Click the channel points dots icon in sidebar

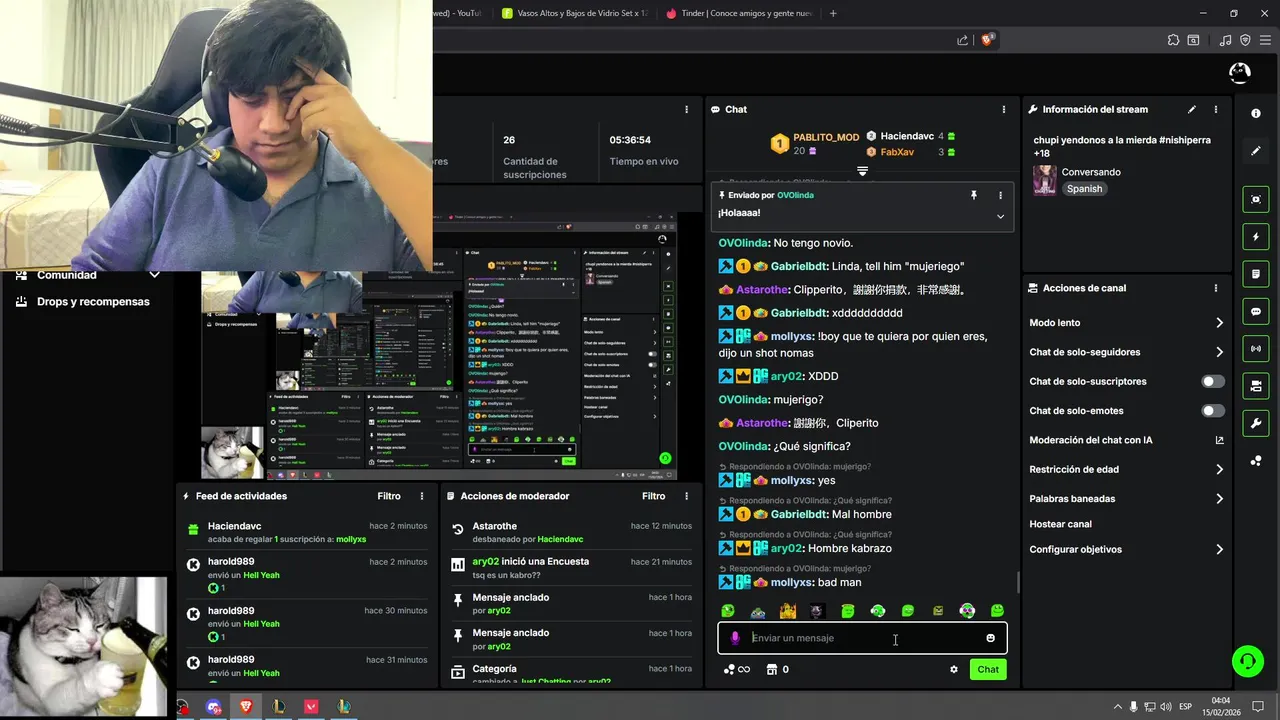1256,461
